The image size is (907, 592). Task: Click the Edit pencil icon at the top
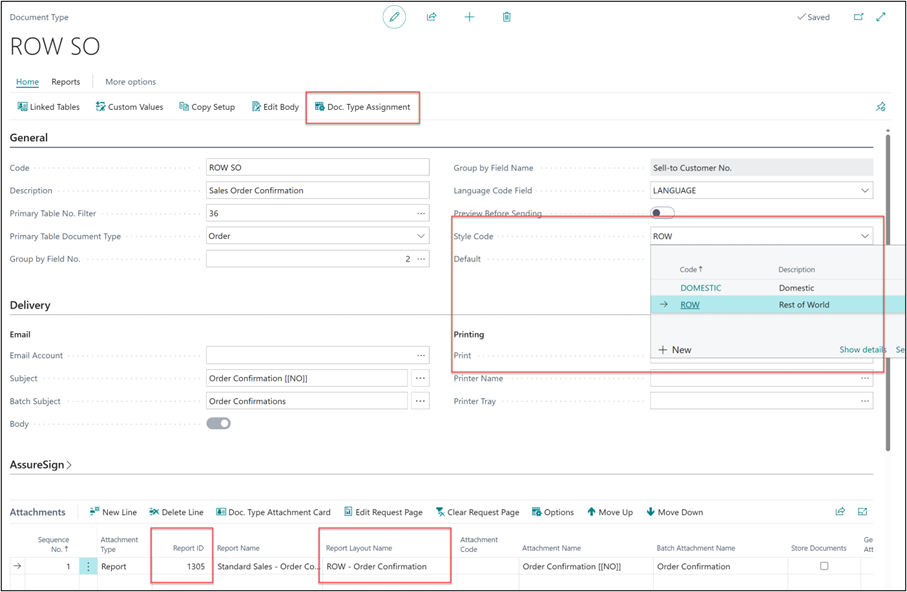[x=394, y=17]
